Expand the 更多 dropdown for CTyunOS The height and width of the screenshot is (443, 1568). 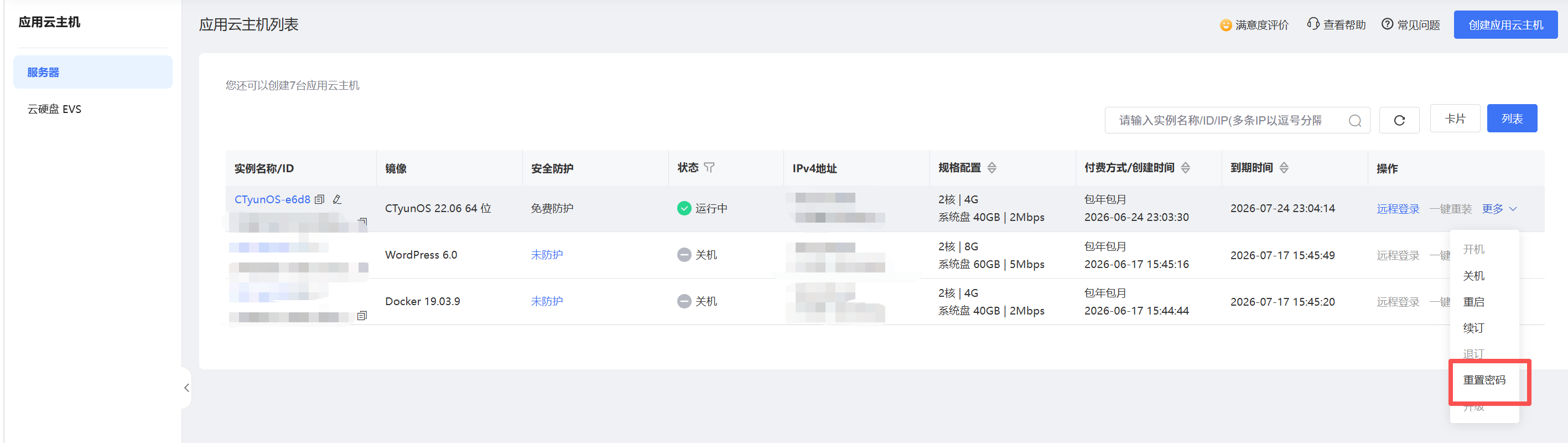tap(1499, 209)
